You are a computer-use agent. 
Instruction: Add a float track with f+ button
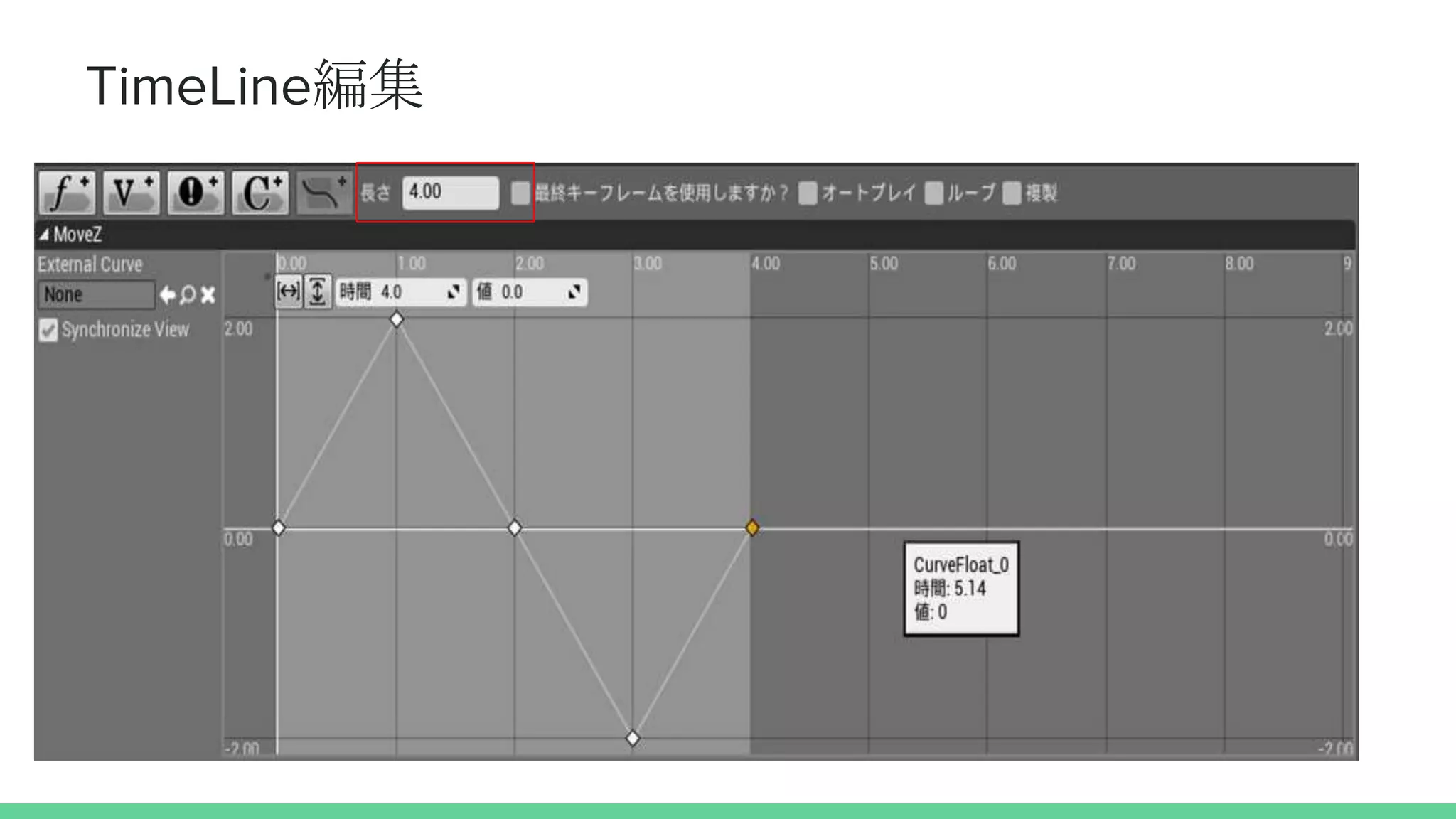click(67, 192)
